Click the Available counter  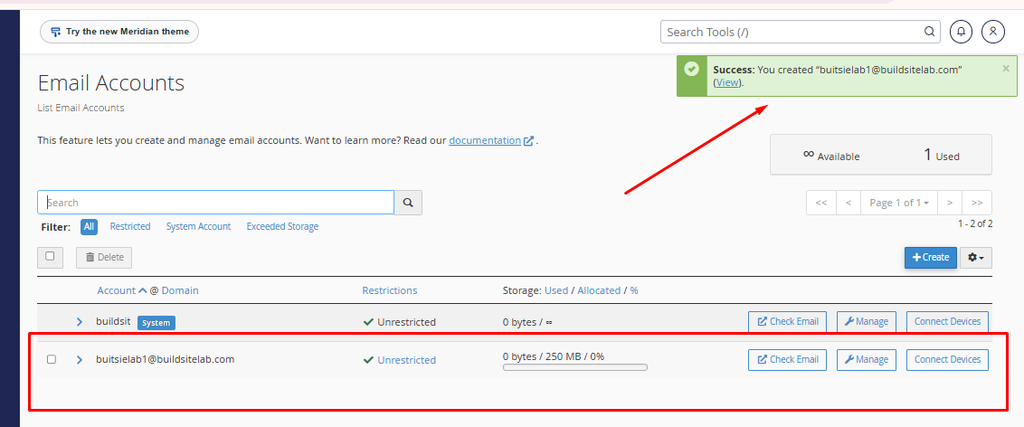coord(831,155)
